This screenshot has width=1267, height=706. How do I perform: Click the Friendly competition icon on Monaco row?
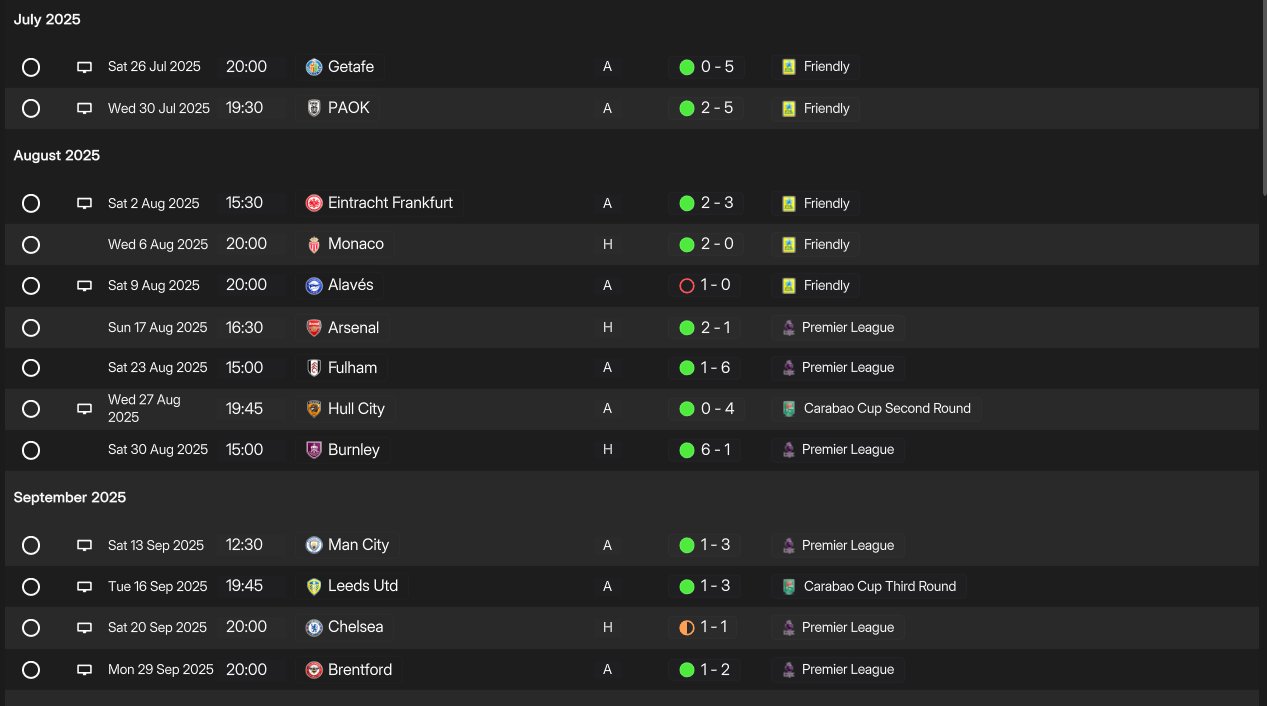coord(789,244)
